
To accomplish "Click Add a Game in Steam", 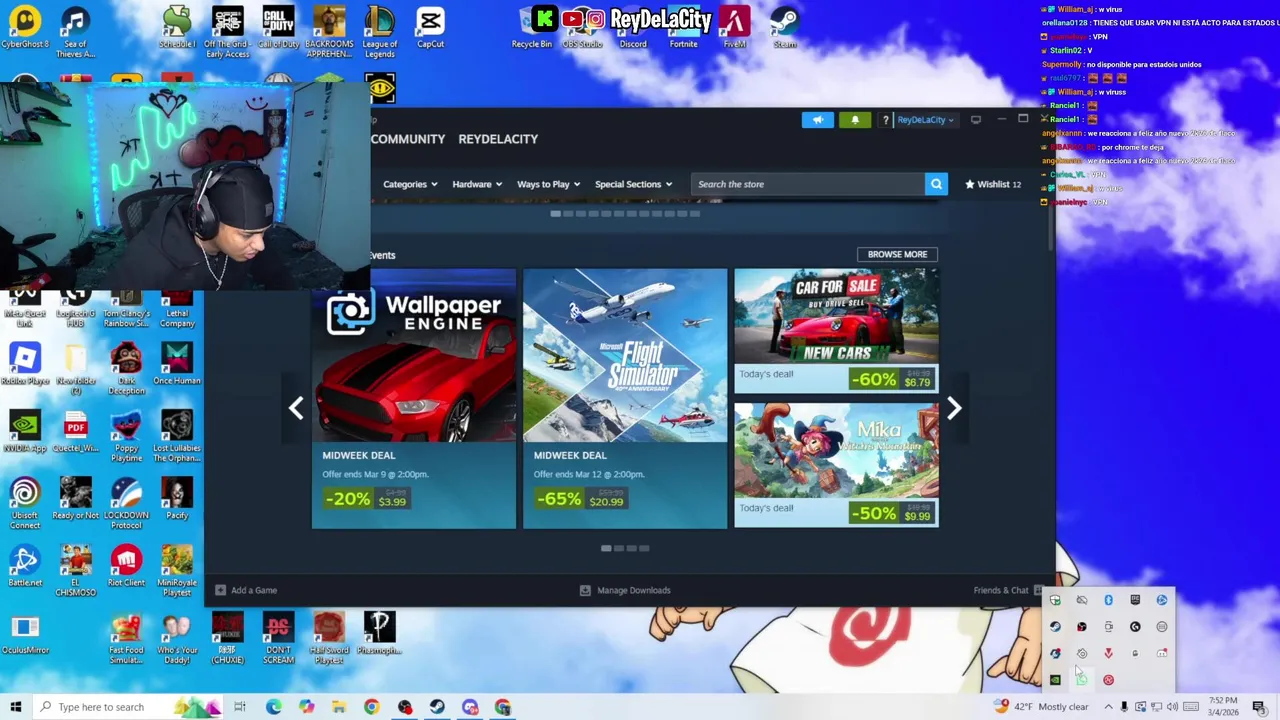I will tap(246, 590).
